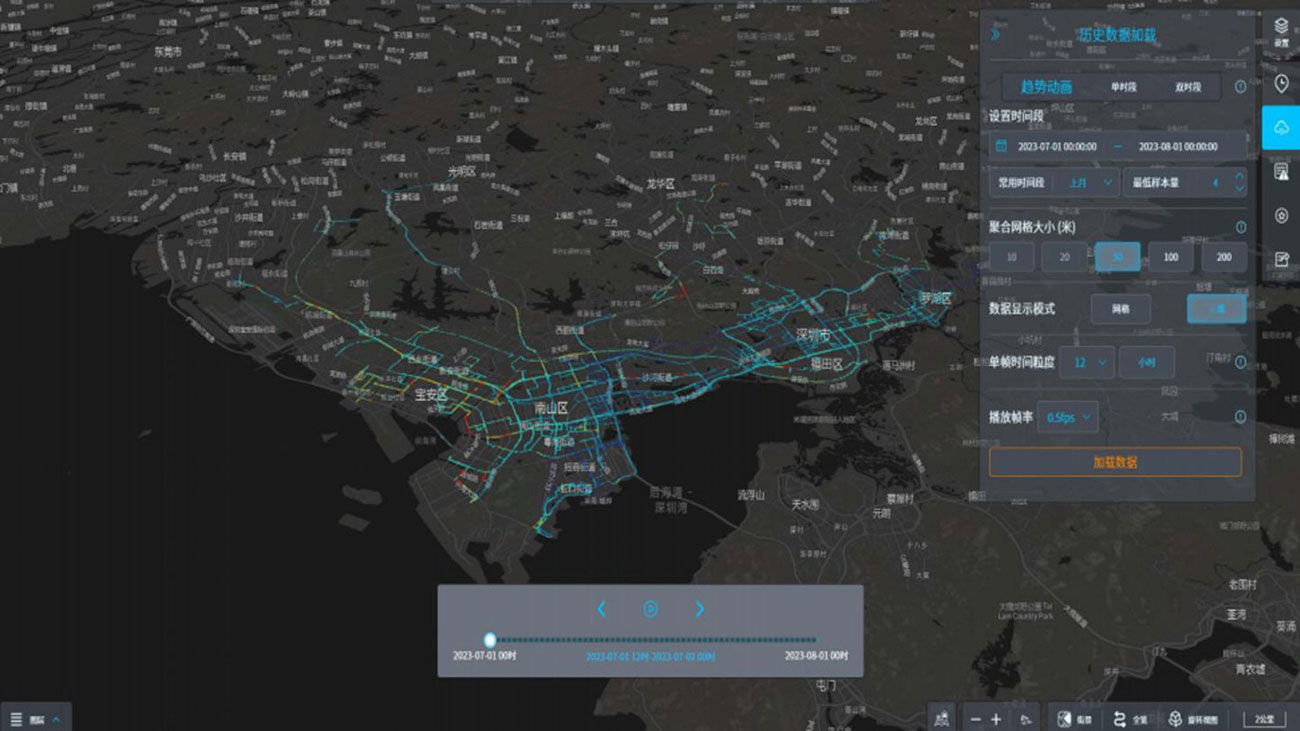1300x731 pixels.
Task: Select the cloud history data sidebar icon
Action: point(1281,128)
